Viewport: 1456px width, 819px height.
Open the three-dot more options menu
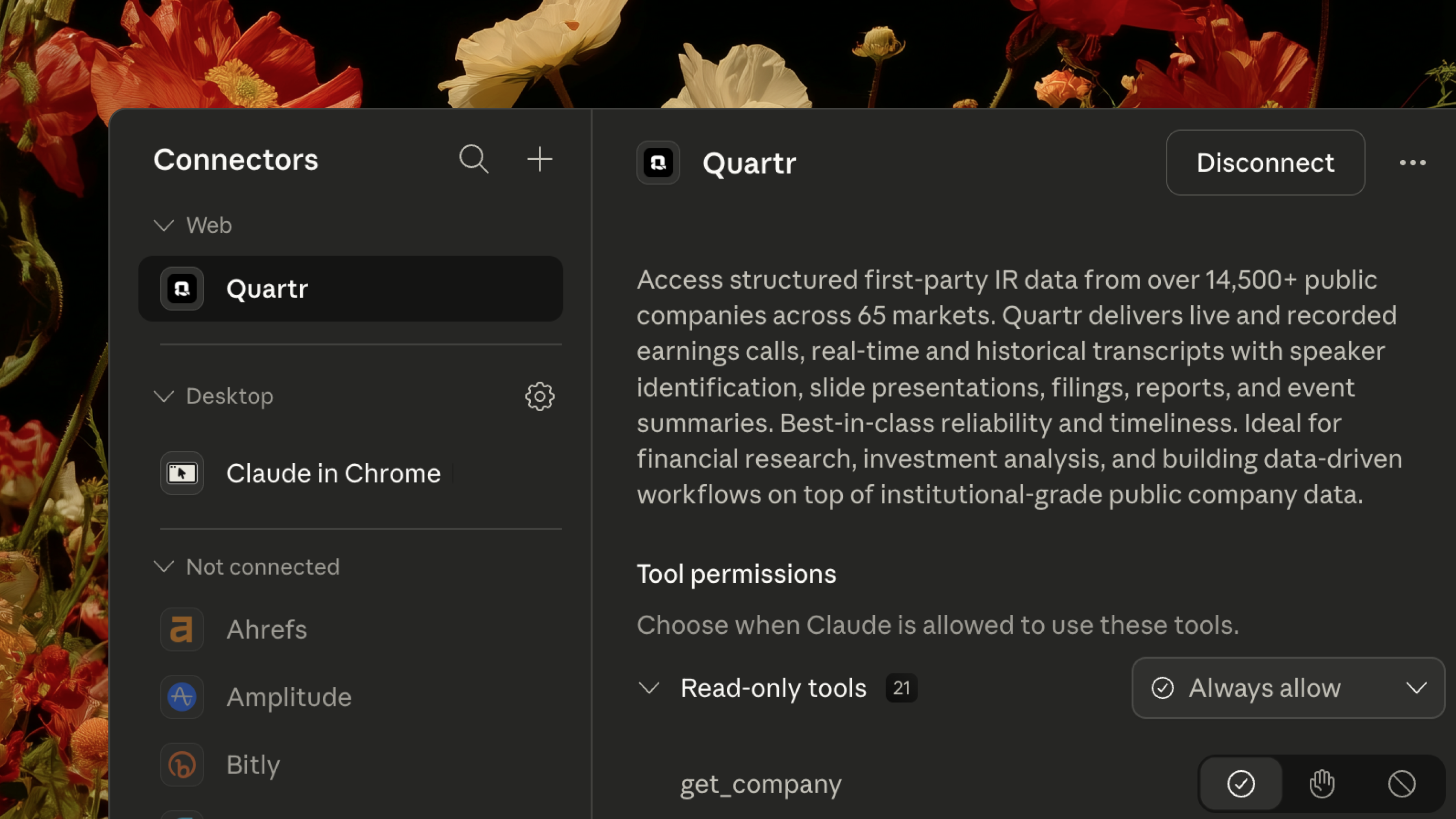point(1412,163)
